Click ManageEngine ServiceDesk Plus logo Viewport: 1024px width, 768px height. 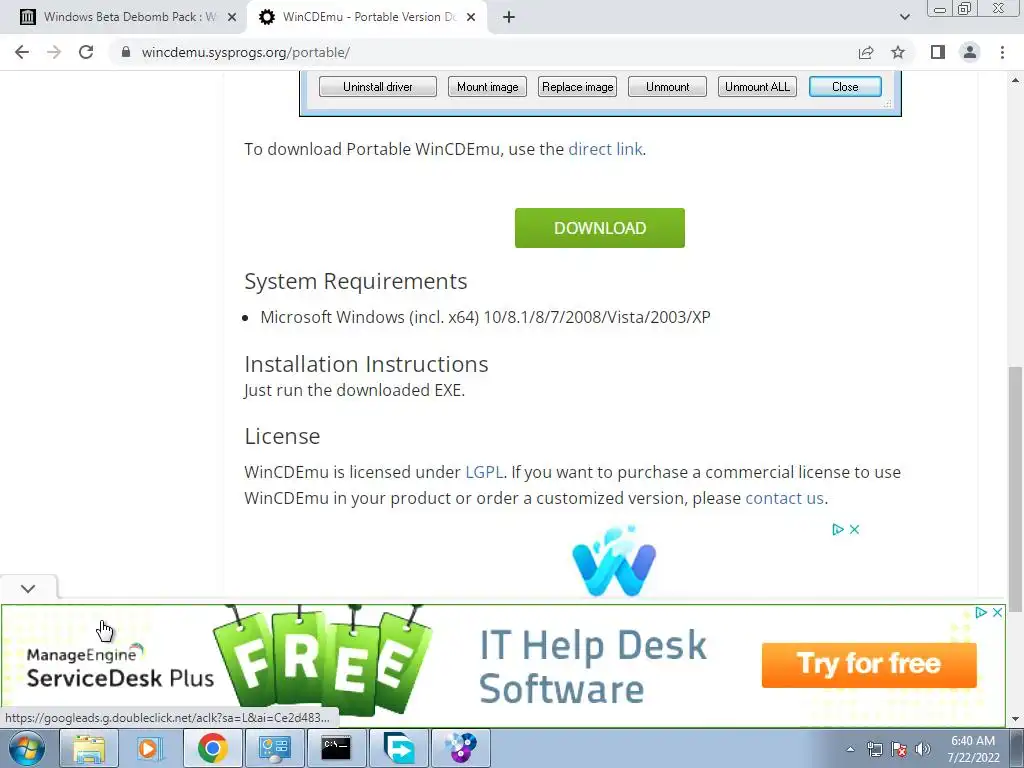click(120, 667)
